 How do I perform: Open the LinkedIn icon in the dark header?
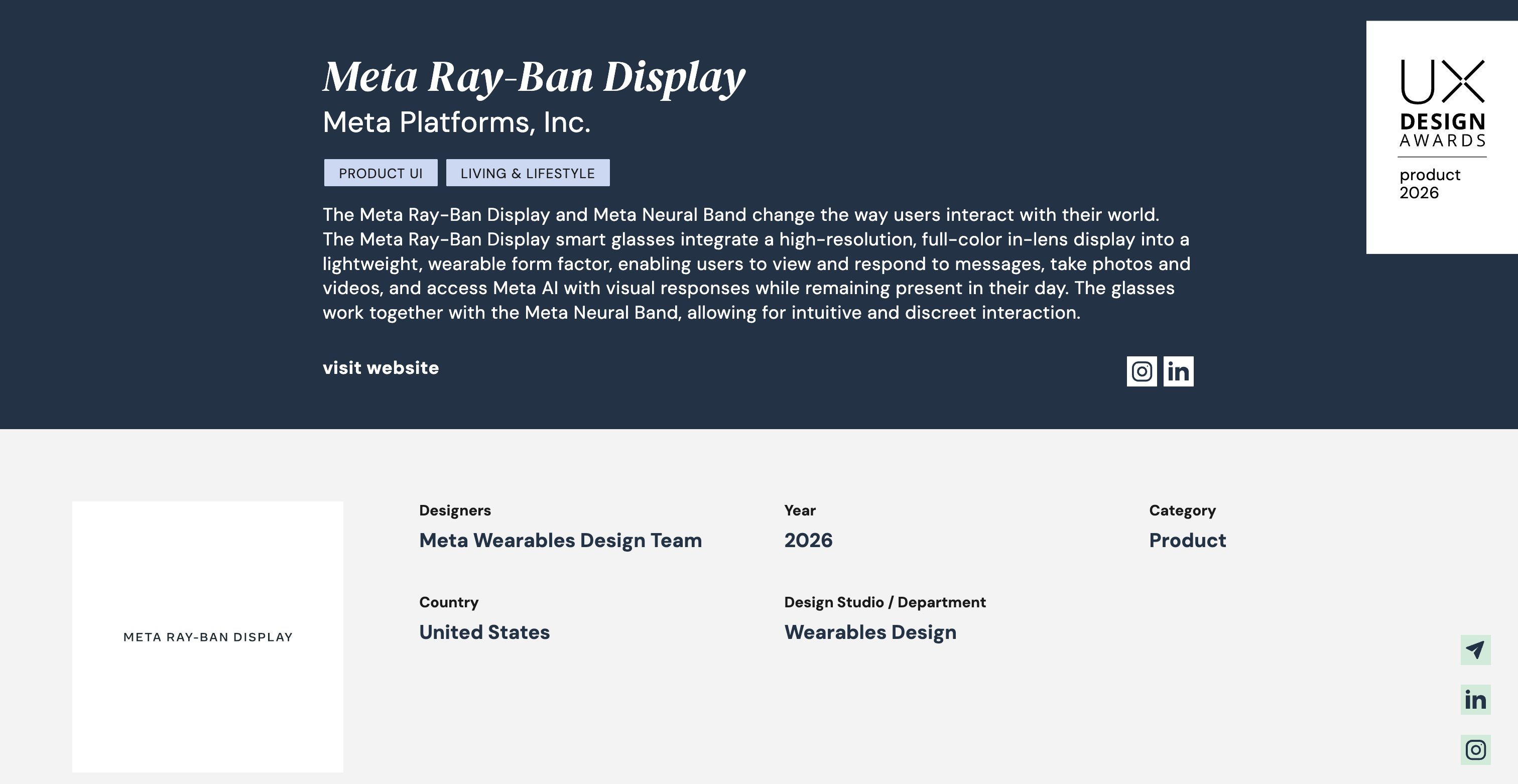click(x=1178, y=371)
